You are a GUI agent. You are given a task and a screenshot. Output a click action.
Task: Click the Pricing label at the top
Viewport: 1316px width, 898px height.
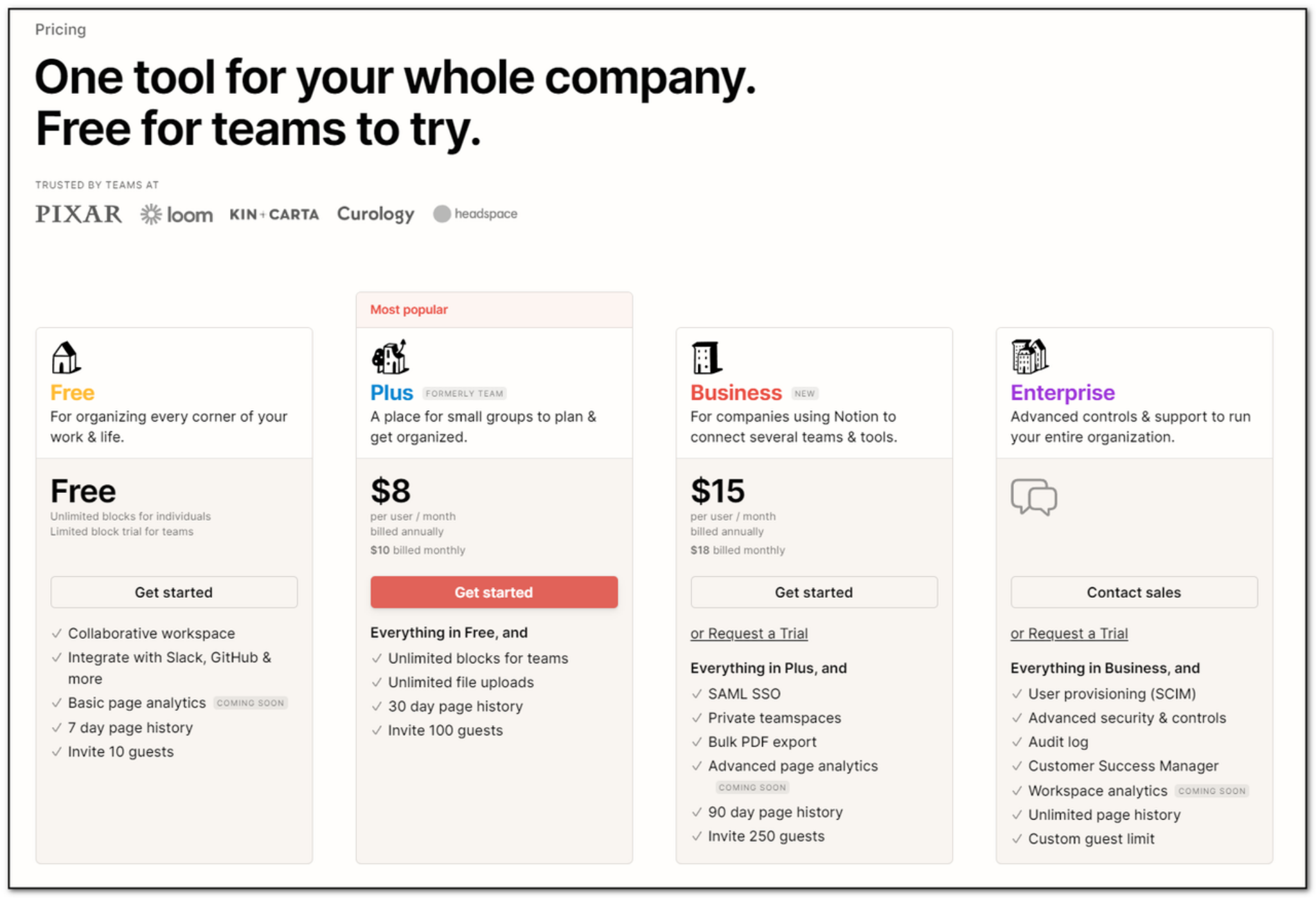click(60, 30)
